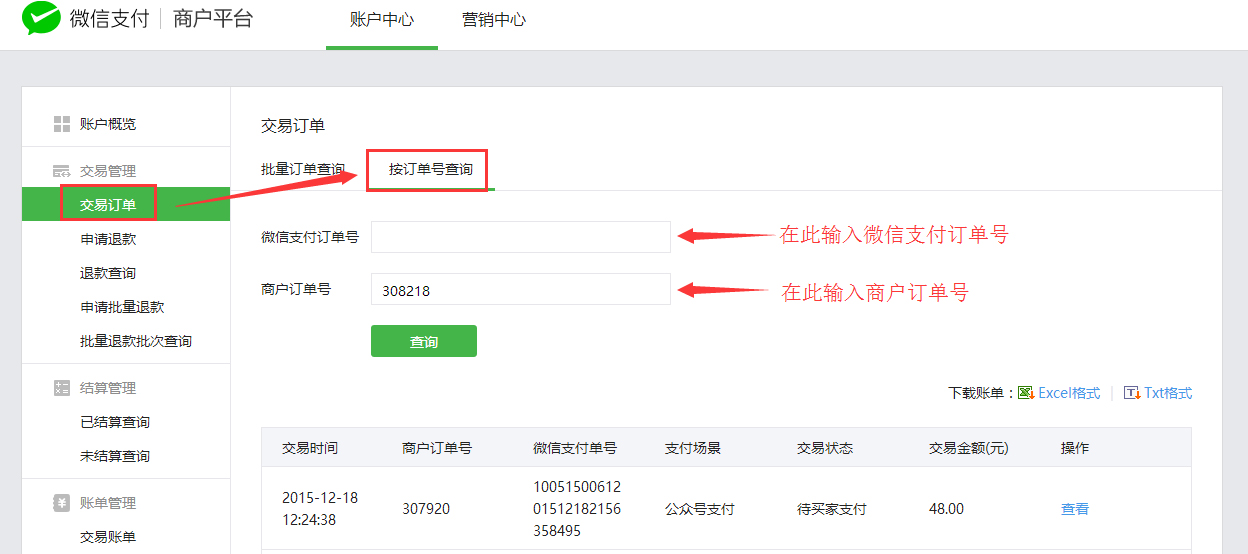Open 申请退款 in the sidebar
Screen dimensions: 1248x554
click(108, 239)
